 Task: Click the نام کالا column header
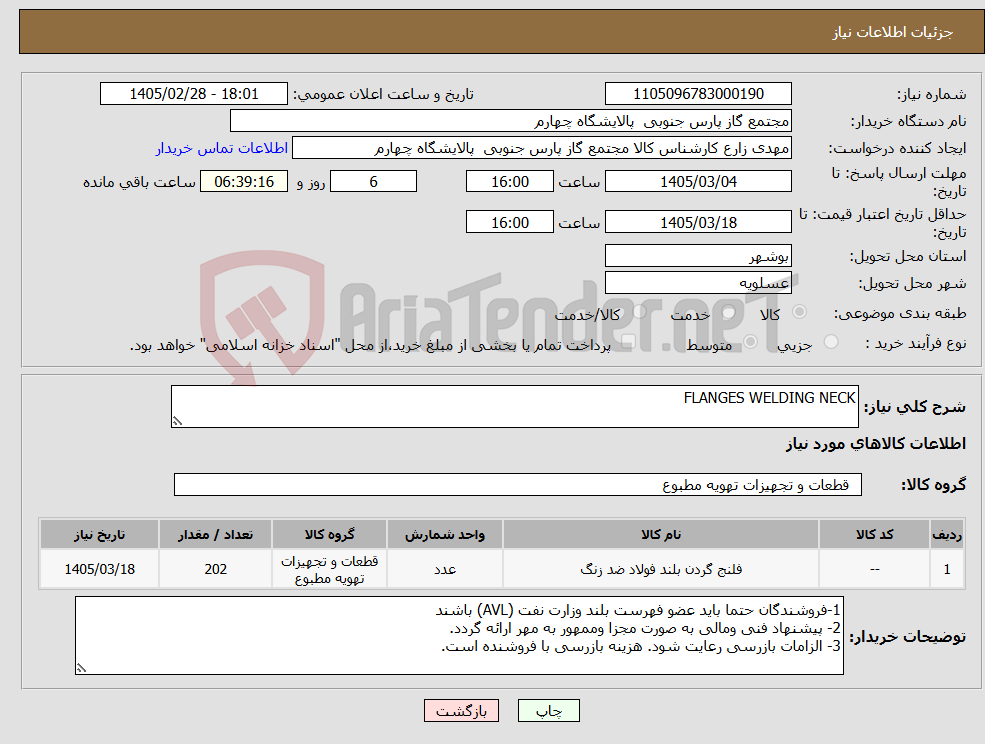[661, 535]
